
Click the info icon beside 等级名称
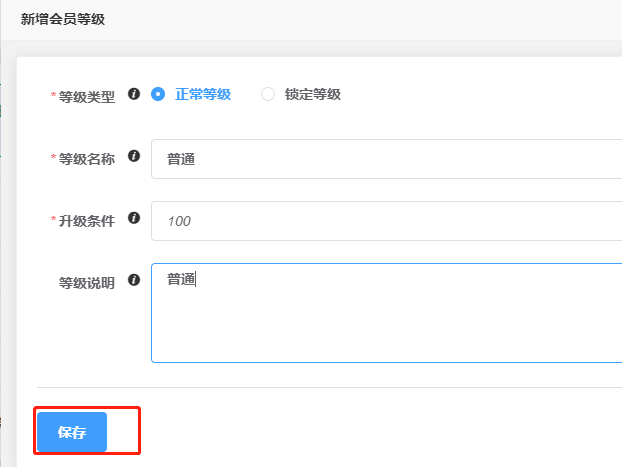(x=134, y=156)
